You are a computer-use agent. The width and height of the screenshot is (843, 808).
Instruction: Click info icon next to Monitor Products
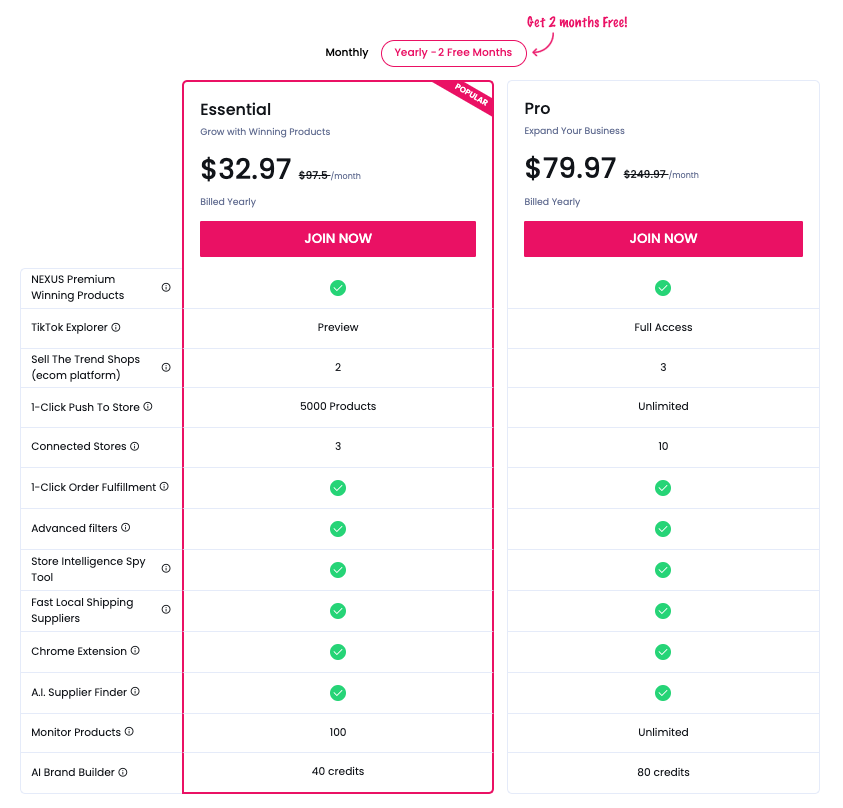click(x=129, y=732)
